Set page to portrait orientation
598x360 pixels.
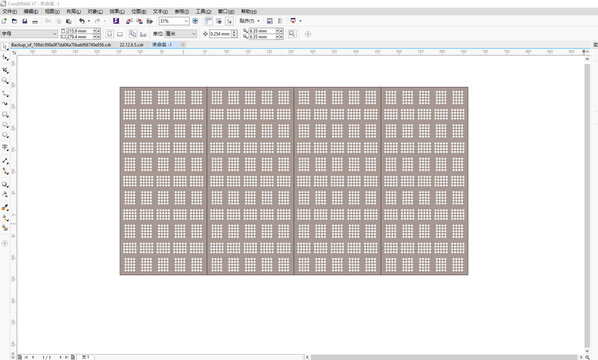(x=109, y=34)
